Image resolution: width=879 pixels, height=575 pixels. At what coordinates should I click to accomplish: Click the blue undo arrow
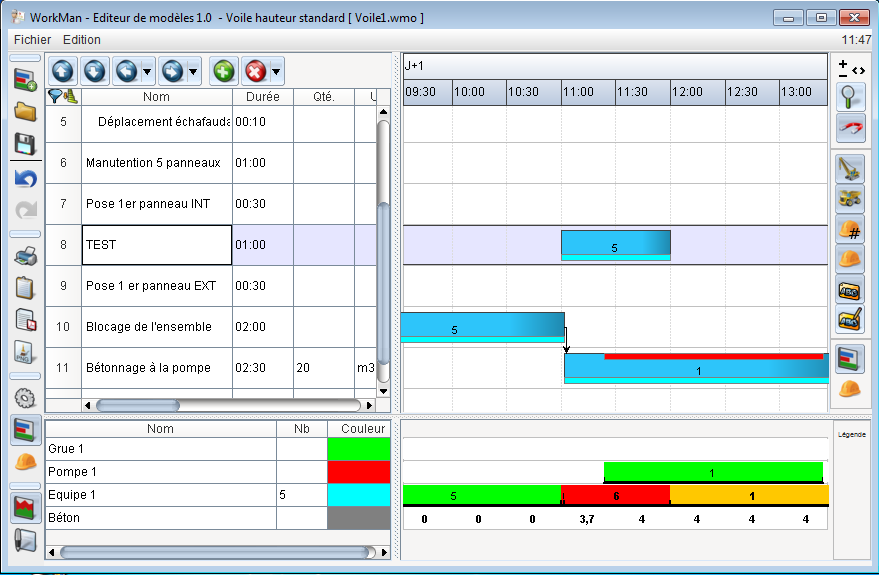26,178
